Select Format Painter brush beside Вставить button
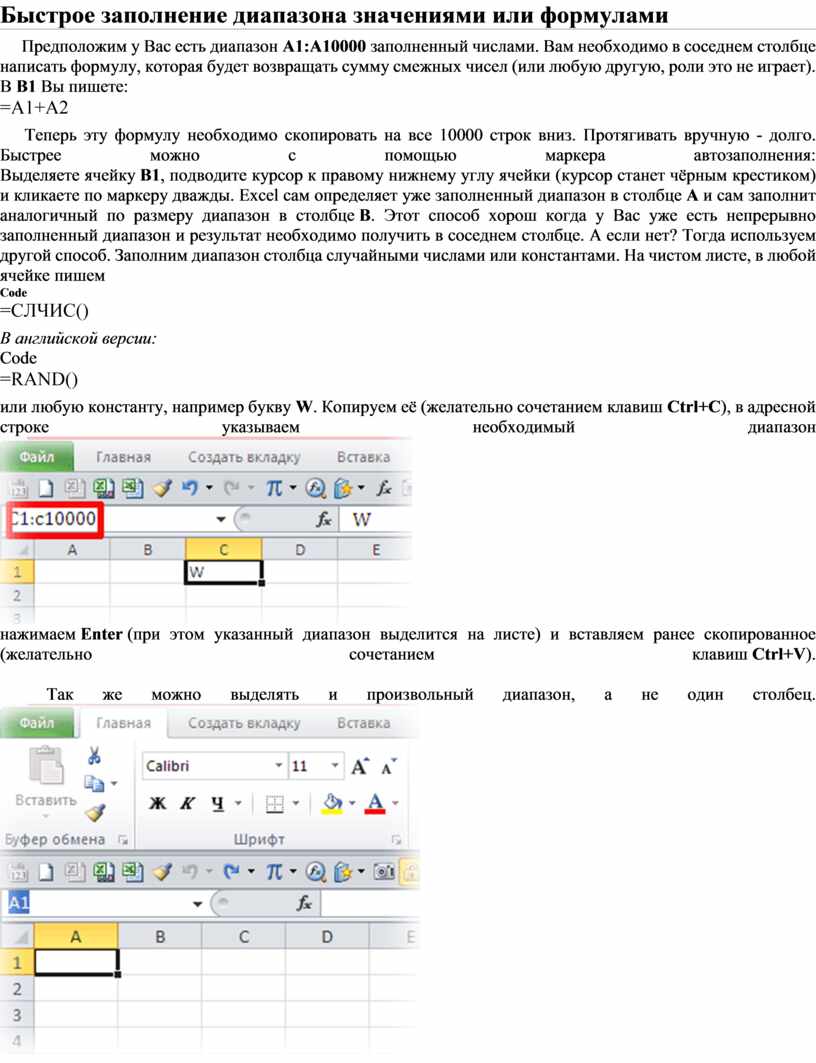The image size is (816, 1063). tap(94, 812)
